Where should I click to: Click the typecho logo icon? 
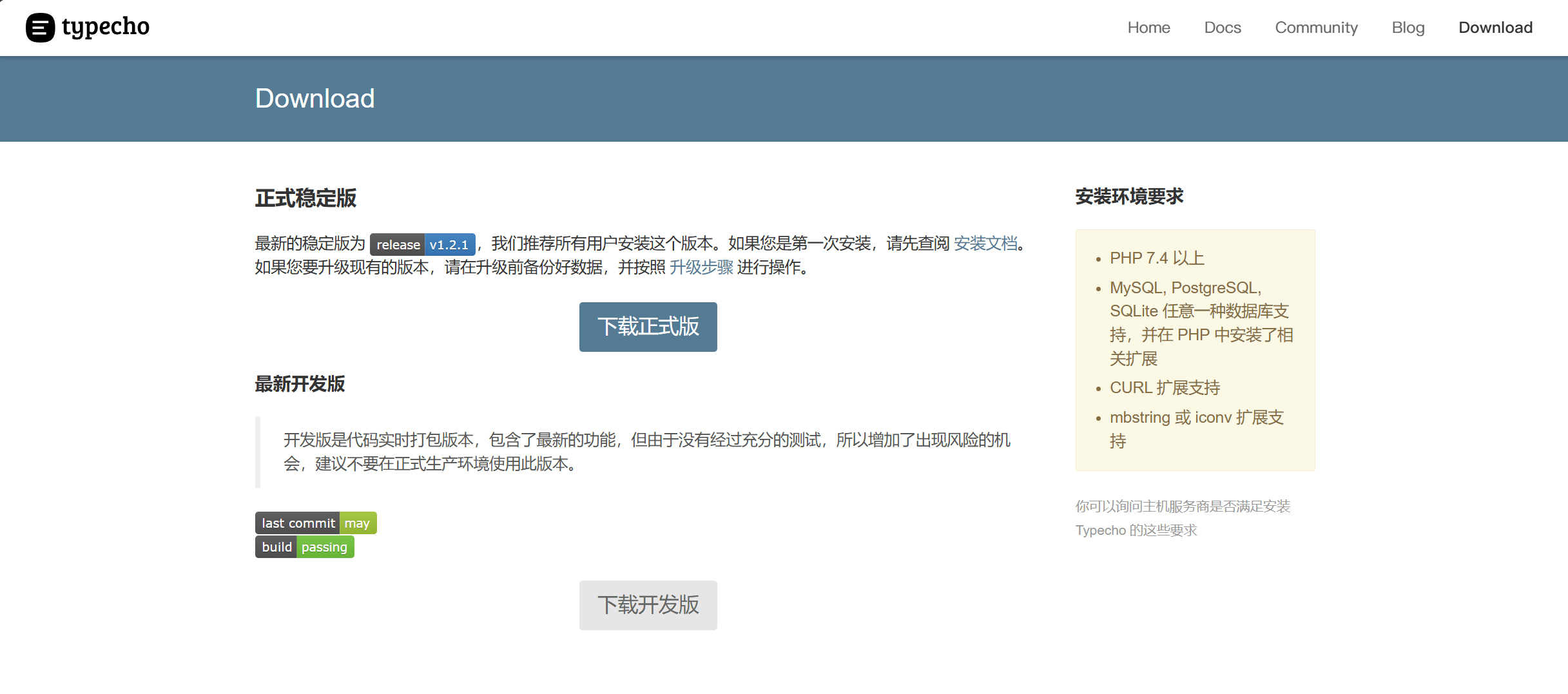pos(40,28)
